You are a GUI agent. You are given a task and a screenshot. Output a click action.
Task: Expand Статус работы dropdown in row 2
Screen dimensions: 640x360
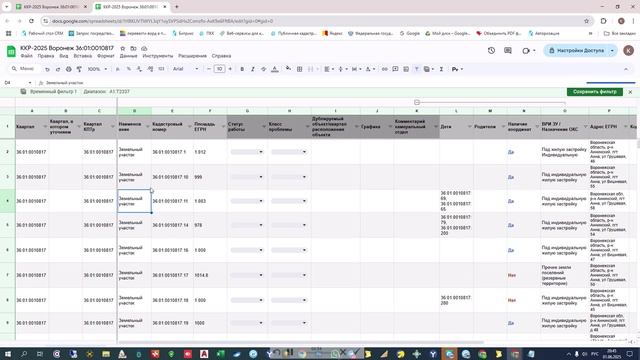click(261, 152)
